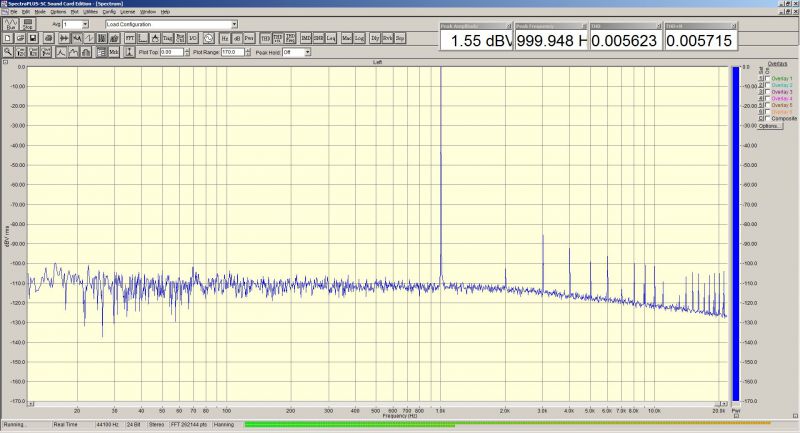Image resolution: width=800 pixels, height=433 pixels.
Task: Open the Avg dropdown
Action: 85,24
